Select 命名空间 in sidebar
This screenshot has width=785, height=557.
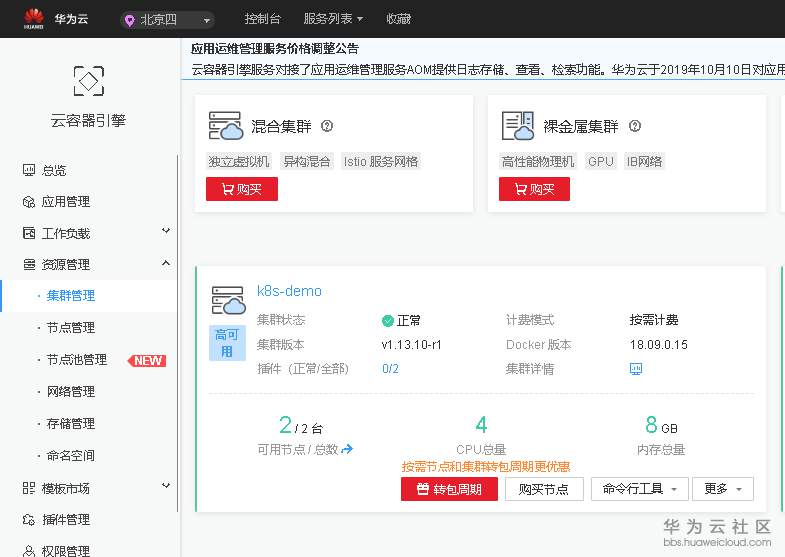tap(71, 456)
